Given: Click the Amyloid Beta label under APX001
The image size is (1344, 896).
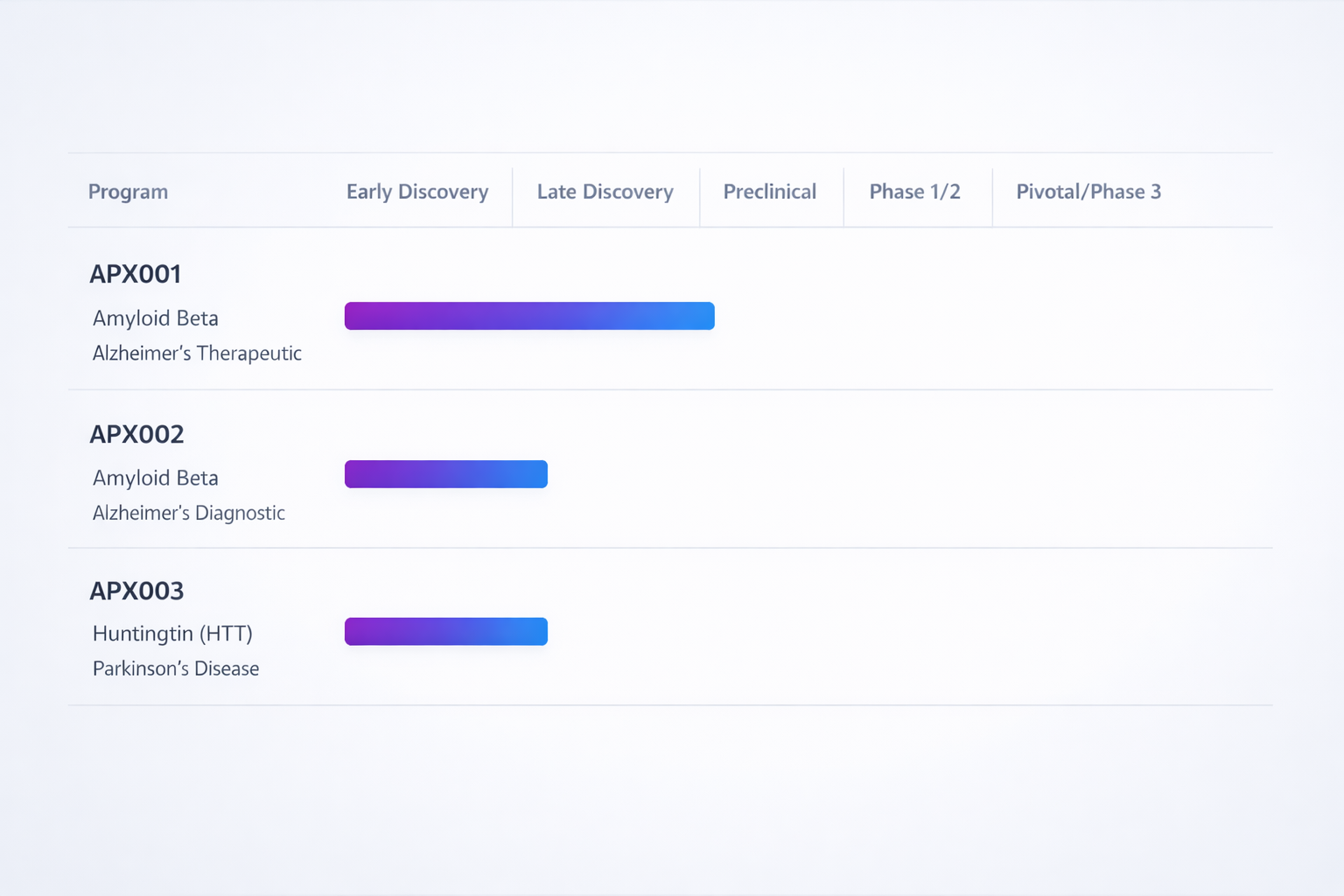Looking at the screenshot, I should pos(155,318).
